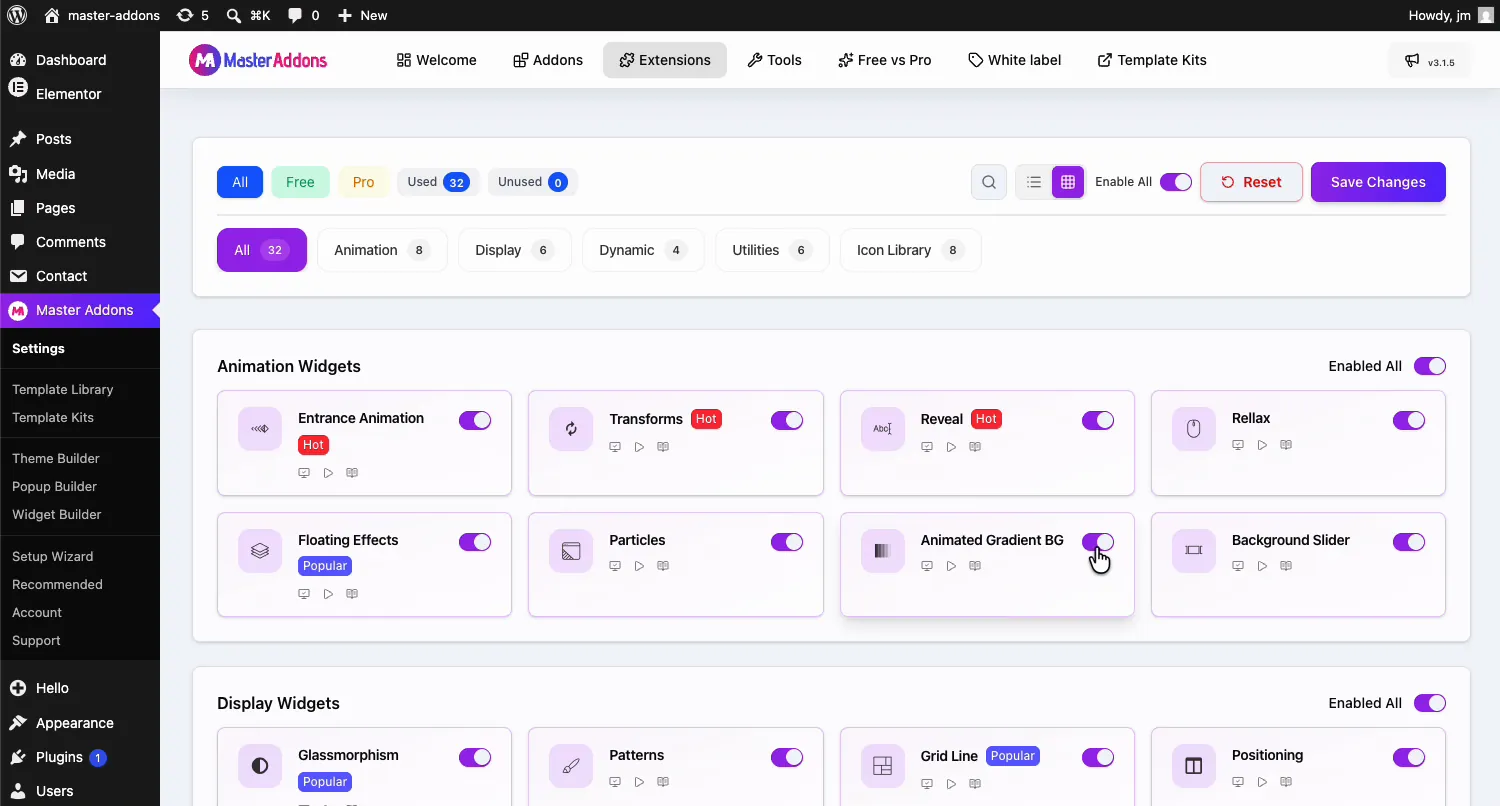Click the Floating Effects layers icon
1500x806 pixels.
pyautogui.click(x=260, y=551)
